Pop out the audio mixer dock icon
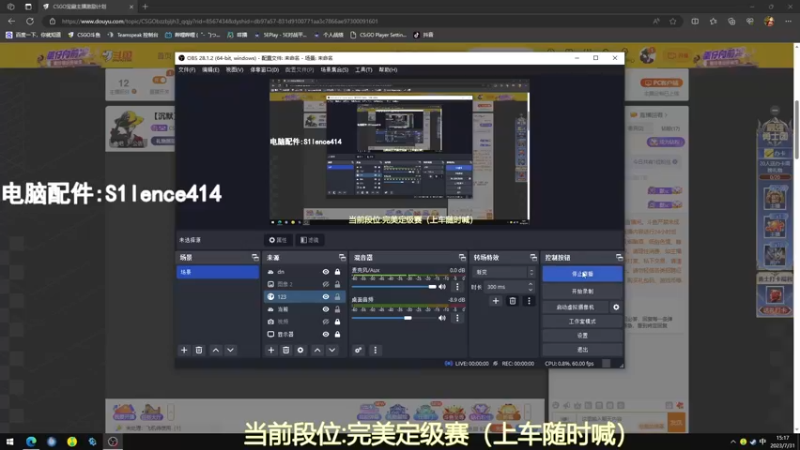 tap(462, 258)
